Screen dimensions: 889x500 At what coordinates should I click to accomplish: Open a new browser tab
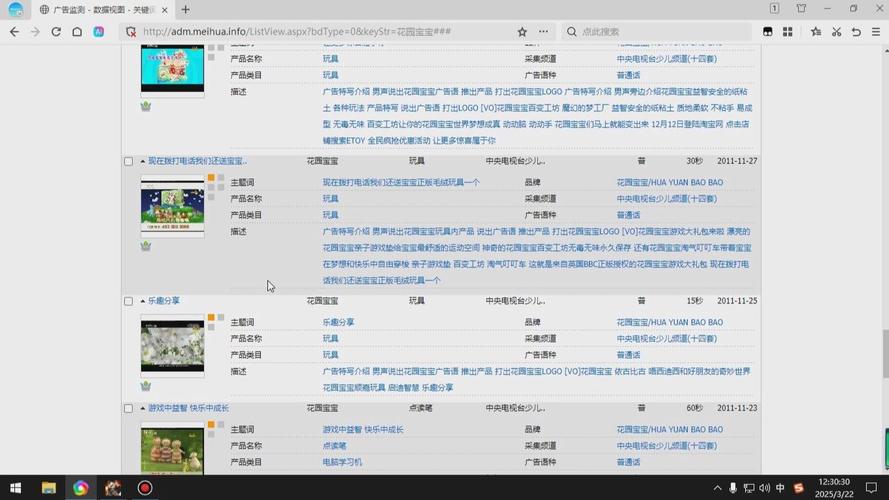185,10
